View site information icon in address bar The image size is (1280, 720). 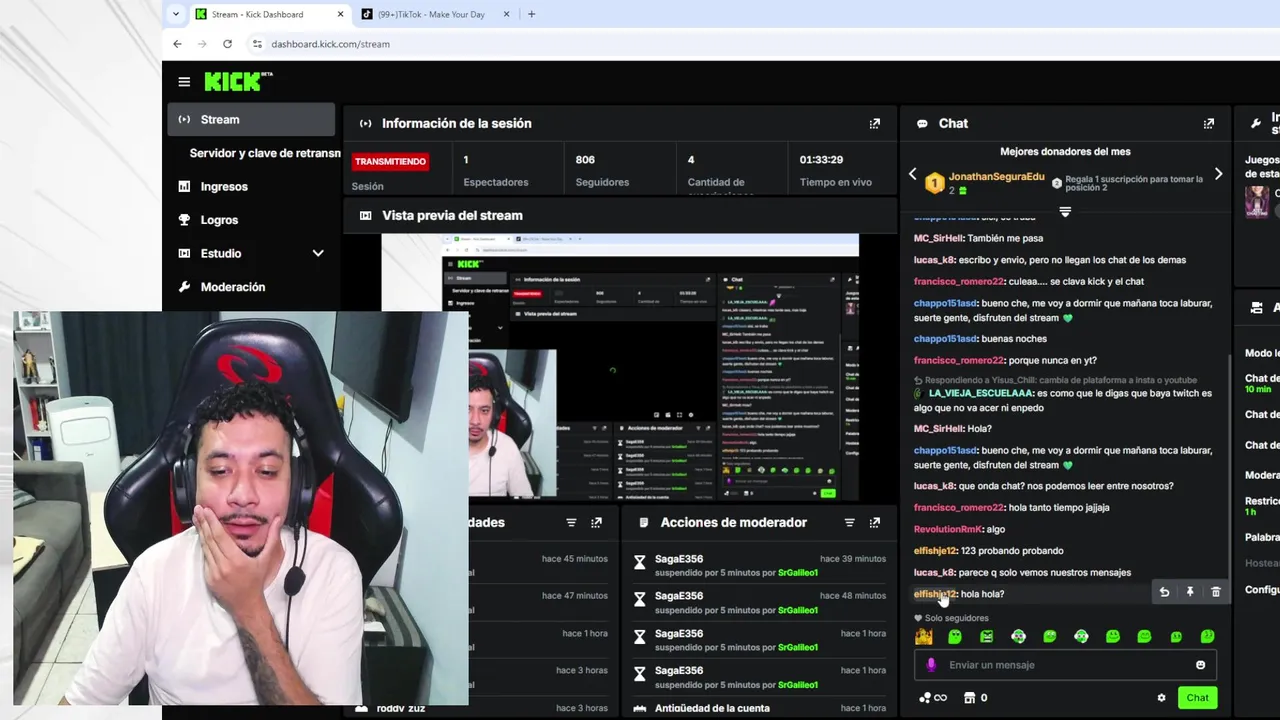[x=257, y=44]
